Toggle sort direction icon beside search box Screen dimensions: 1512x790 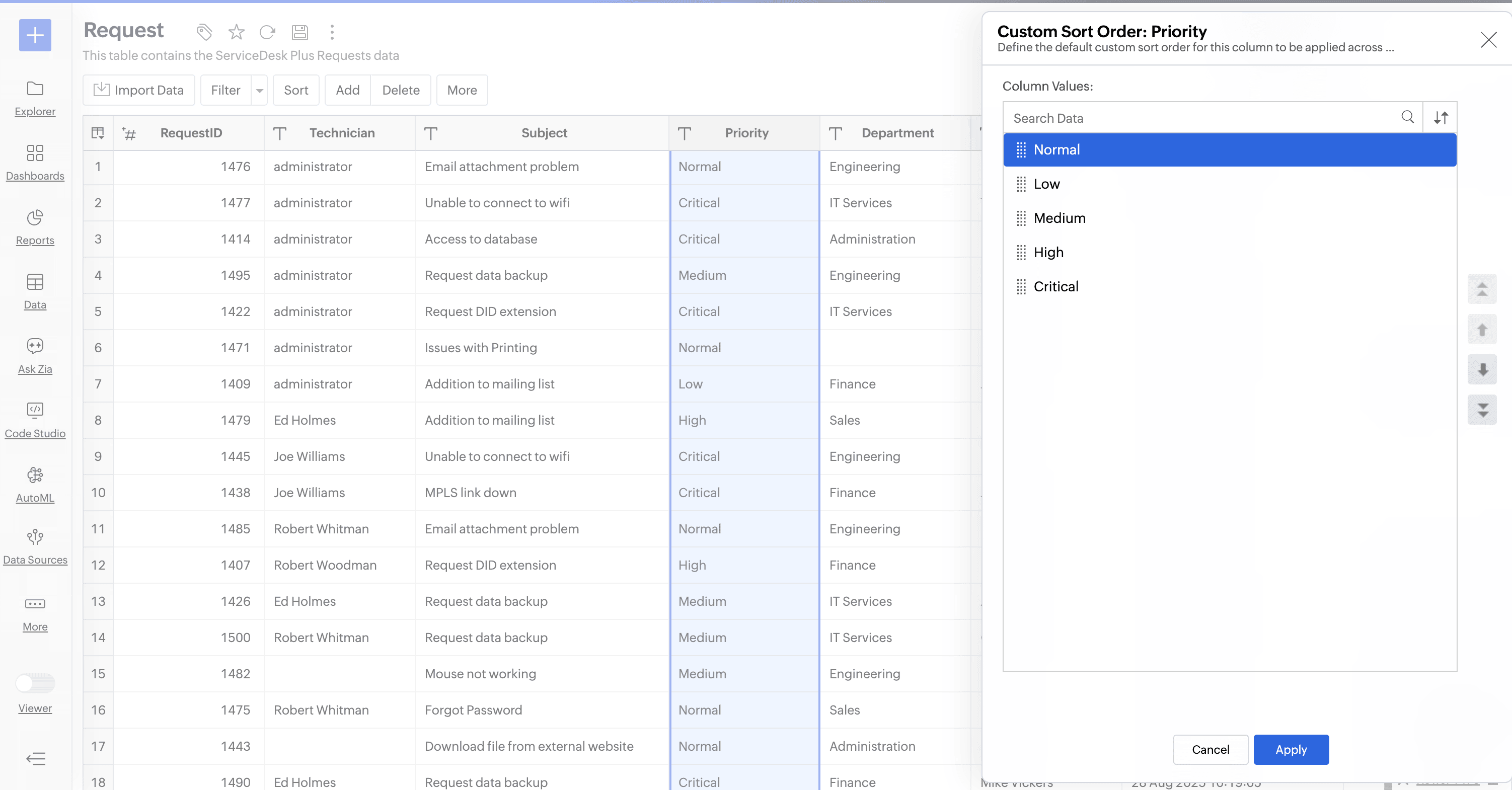[x=1441, y=117]
